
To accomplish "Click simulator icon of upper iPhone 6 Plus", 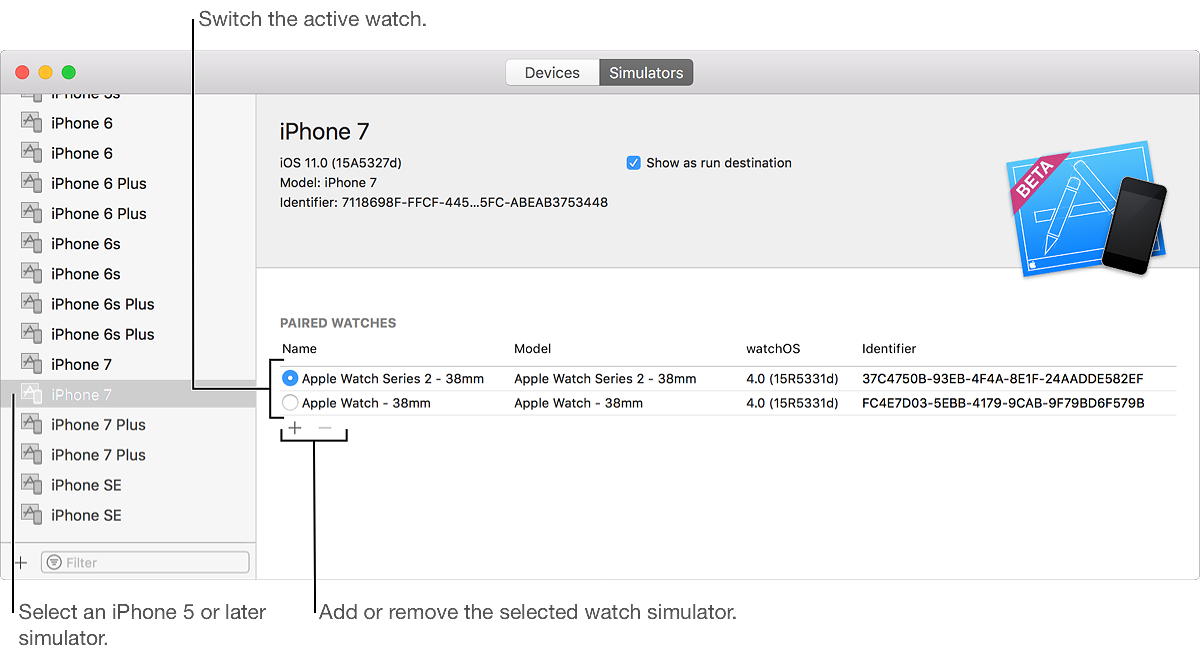I will coord(32,183).
